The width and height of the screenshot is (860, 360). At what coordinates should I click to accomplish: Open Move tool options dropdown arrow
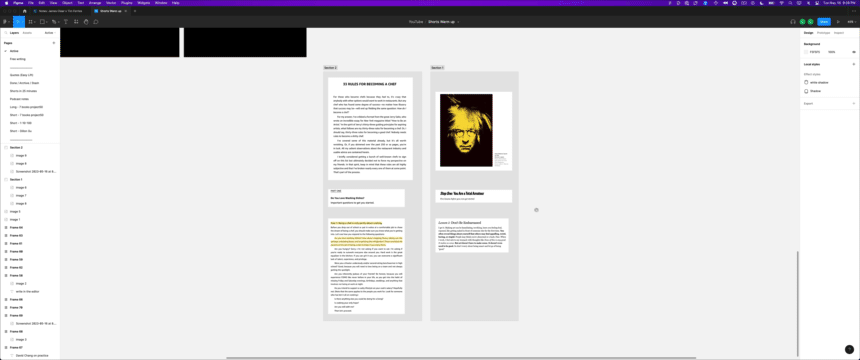point(23,22)
